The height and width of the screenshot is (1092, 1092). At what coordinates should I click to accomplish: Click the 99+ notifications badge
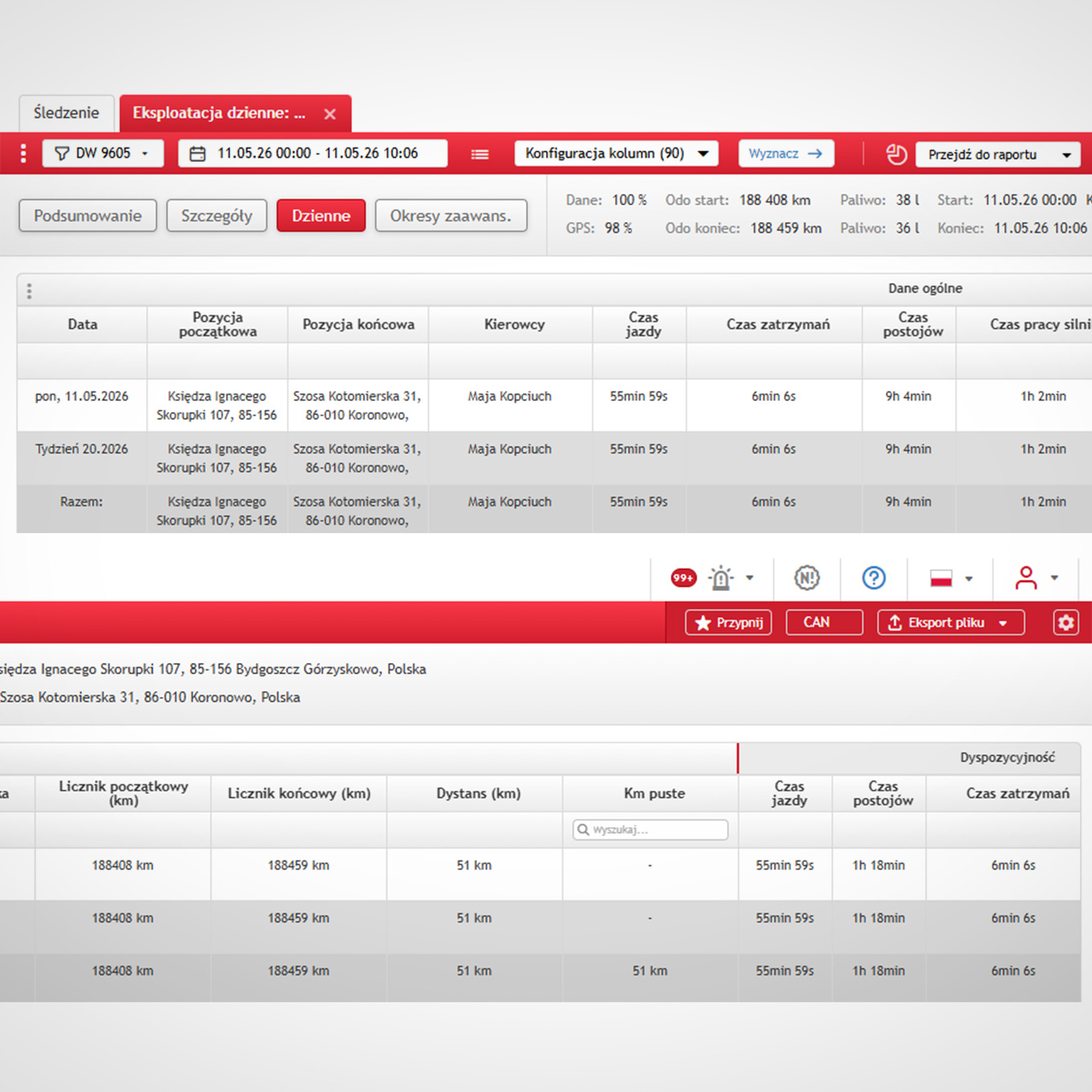[x=683, y=577]
